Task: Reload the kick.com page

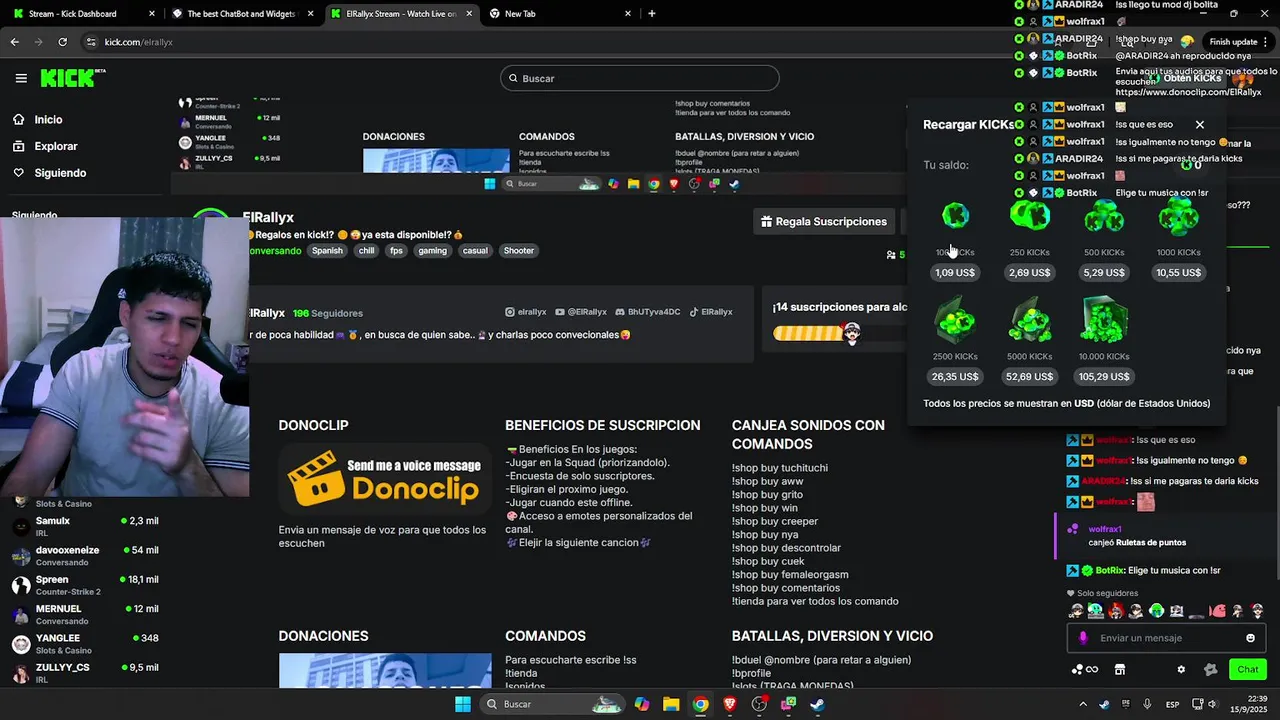Action: point(62,42)
